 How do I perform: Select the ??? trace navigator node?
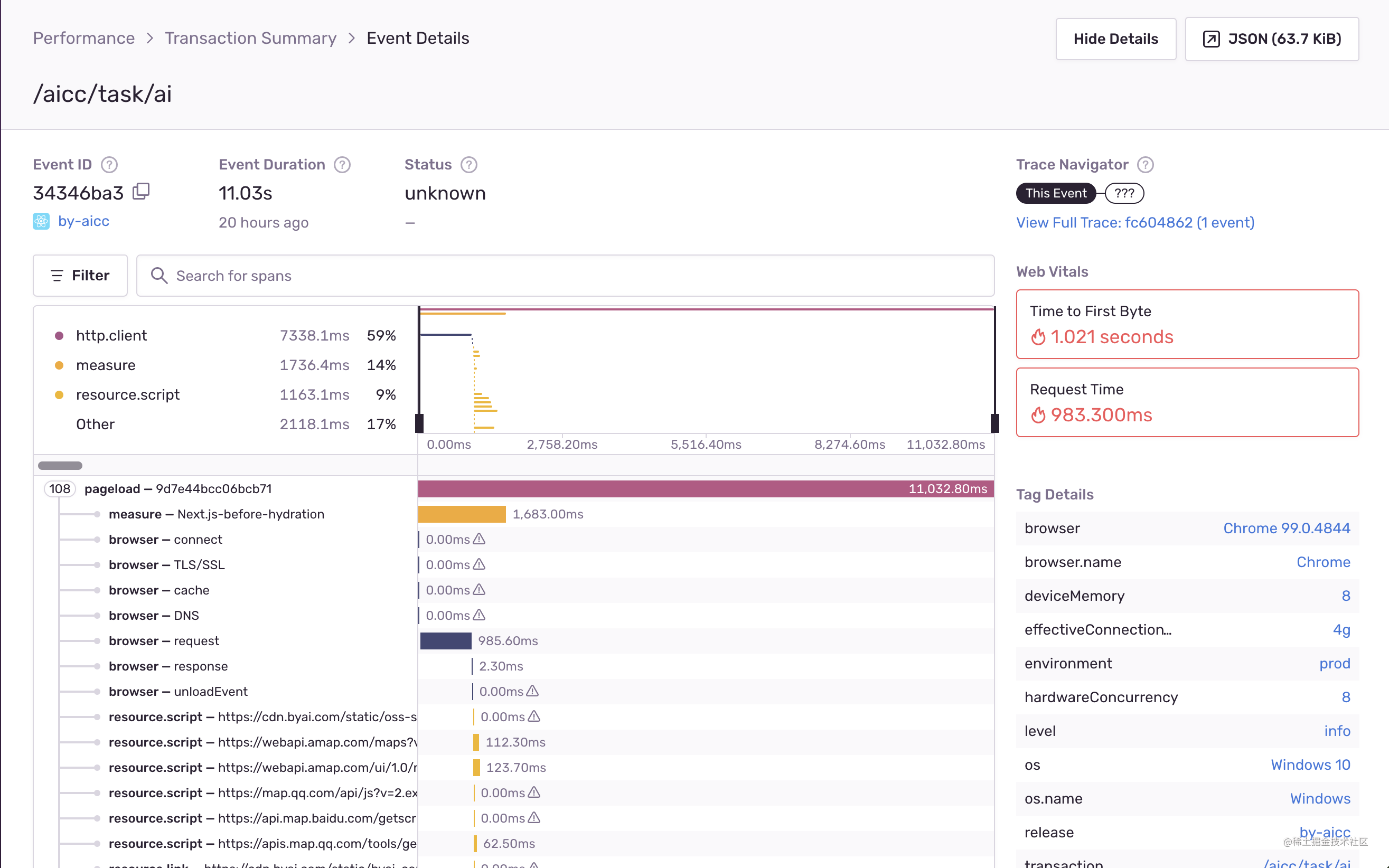coord(1124,193)
